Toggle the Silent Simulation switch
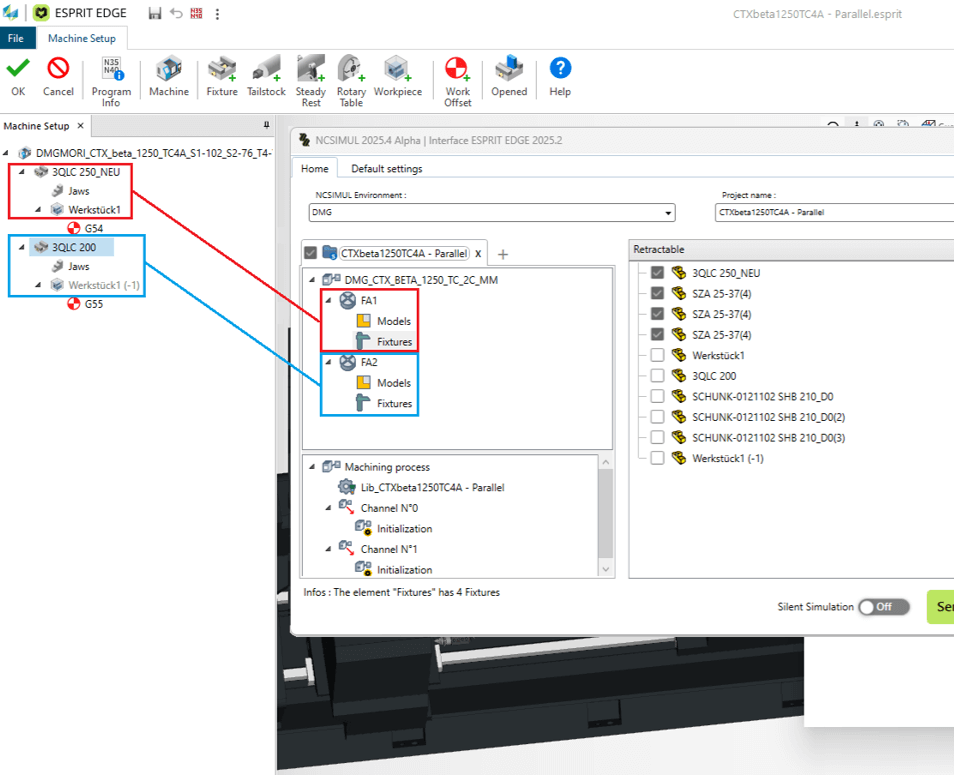The height and width of the screenshot is (775, 954). pos(884,606)
